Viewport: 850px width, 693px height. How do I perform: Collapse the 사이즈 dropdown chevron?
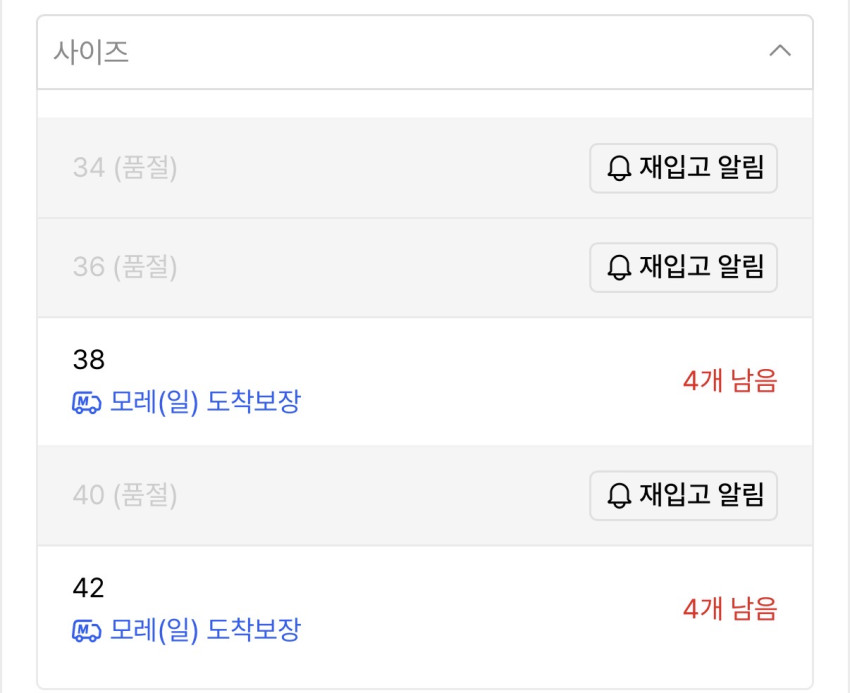point(779,51)
